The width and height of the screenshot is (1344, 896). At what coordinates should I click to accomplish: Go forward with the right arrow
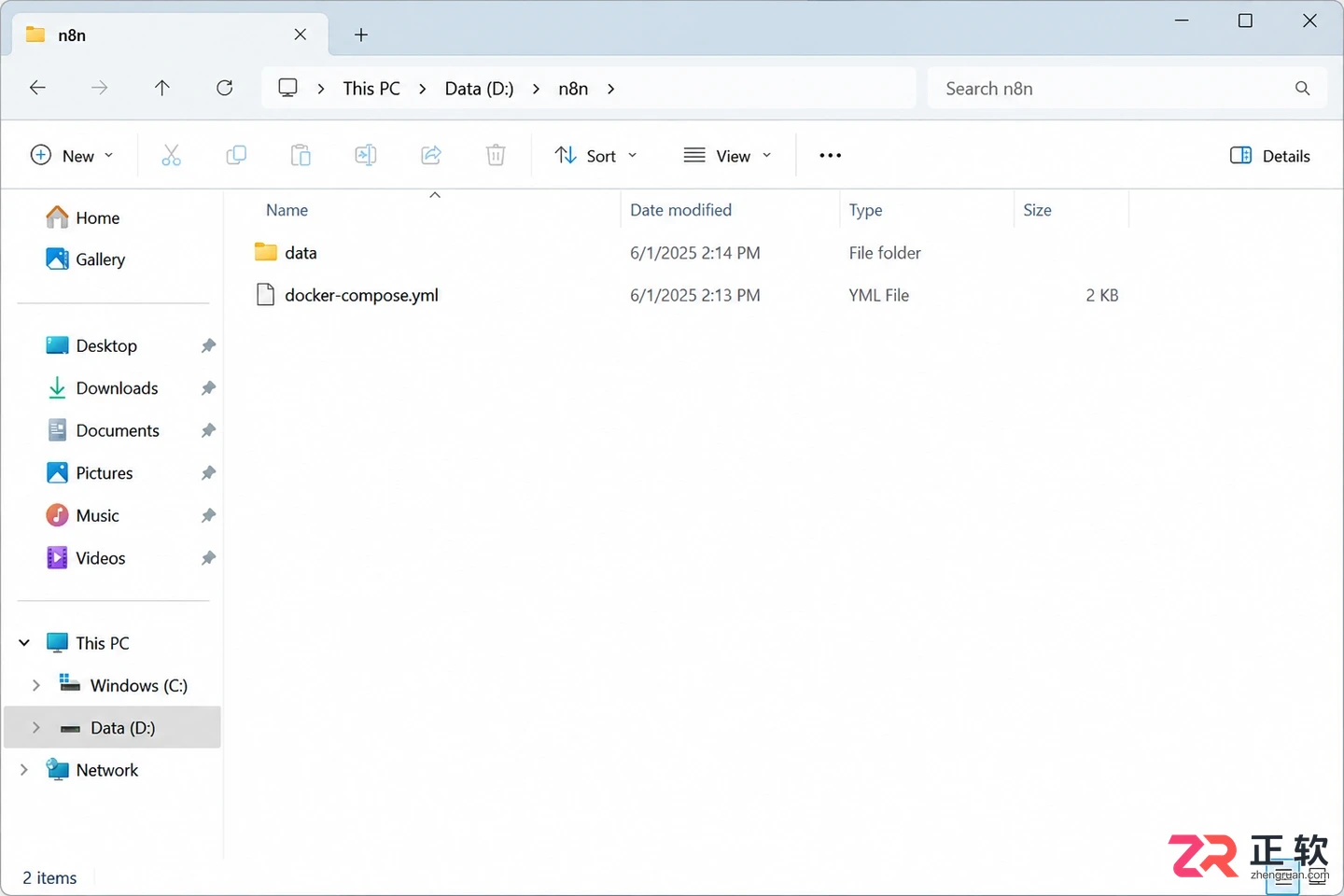[x=99, y=88]
